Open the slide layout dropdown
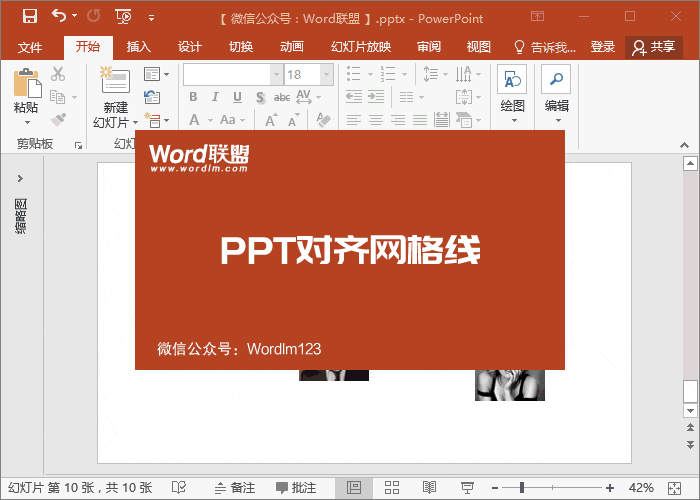 point(156,74)
